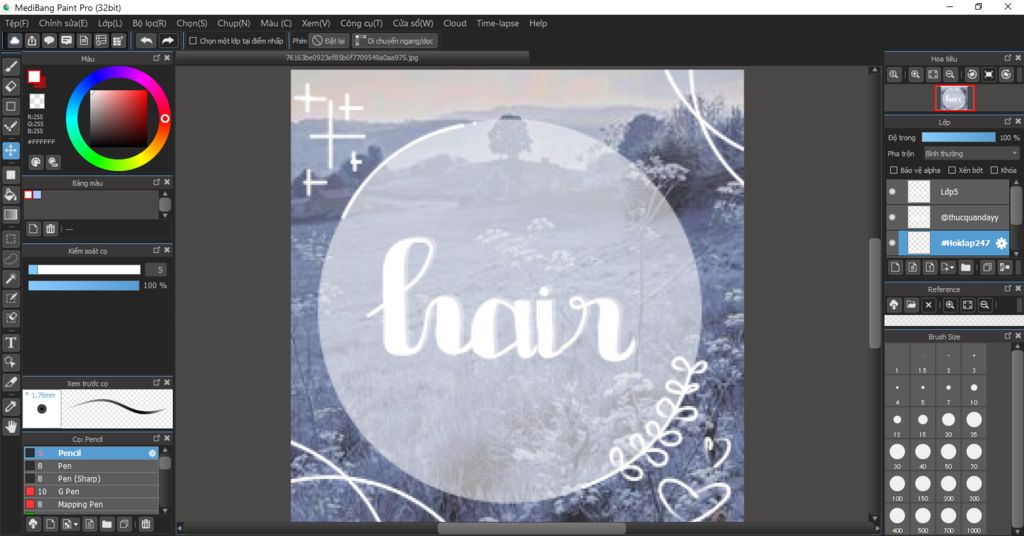Click the Undo arrow in toolbar

point(146,40)
